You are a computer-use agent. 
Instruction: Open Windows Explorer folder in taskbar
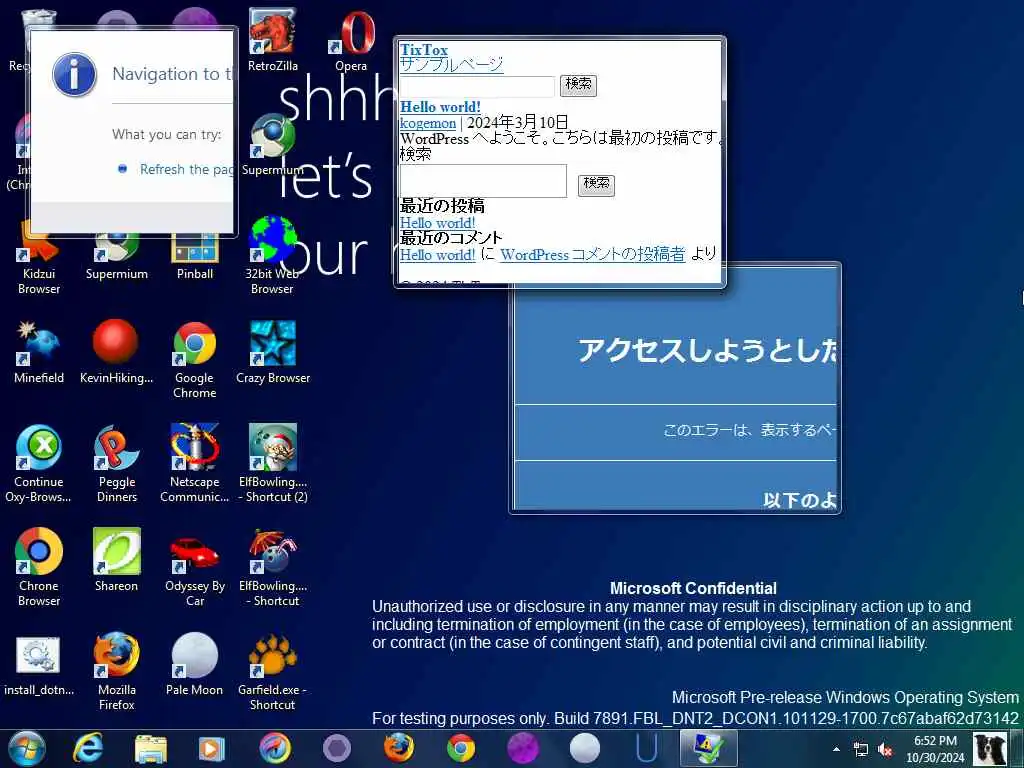[x=151, y=748]
